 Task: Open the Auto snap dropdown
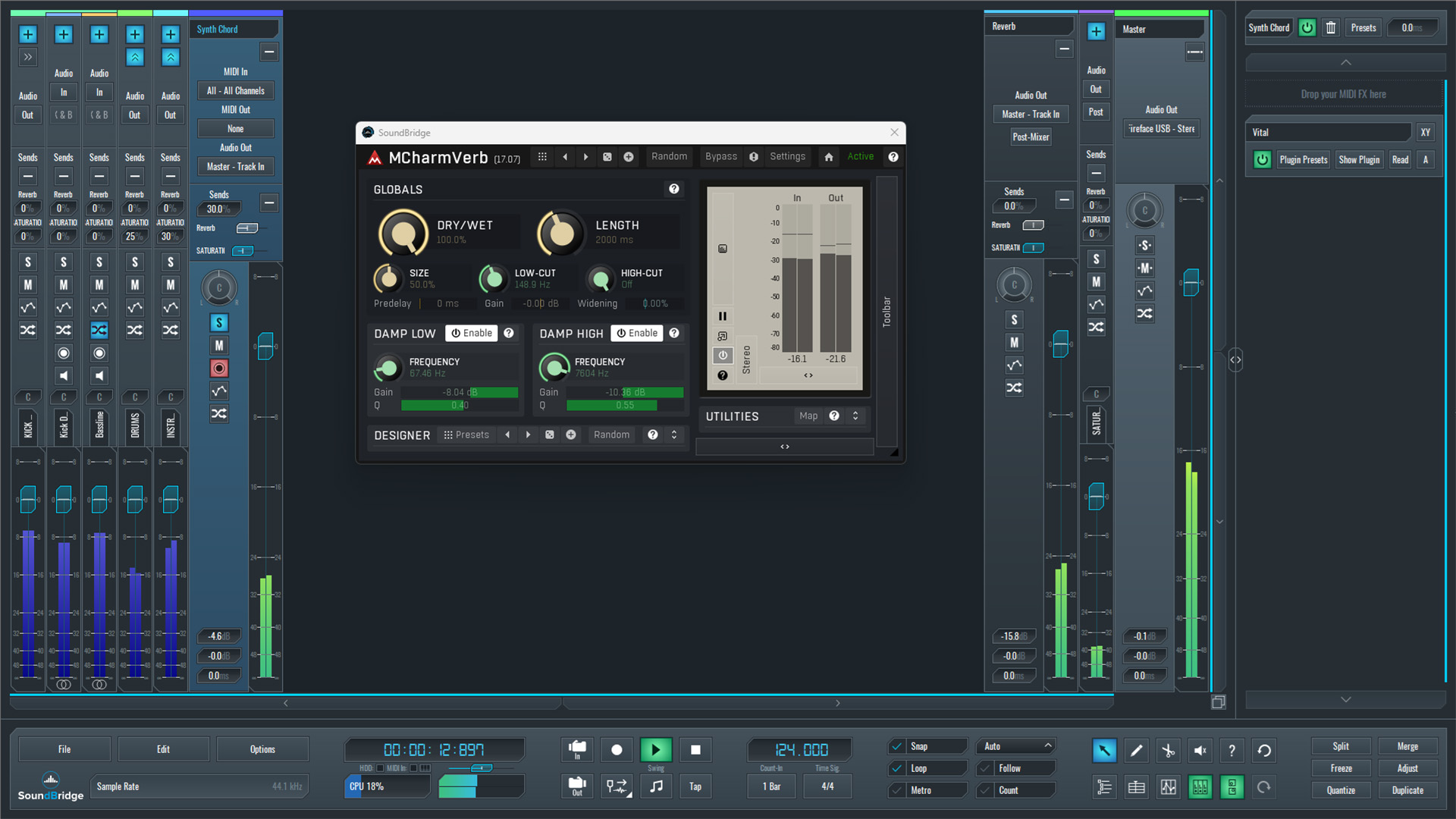1016,746
